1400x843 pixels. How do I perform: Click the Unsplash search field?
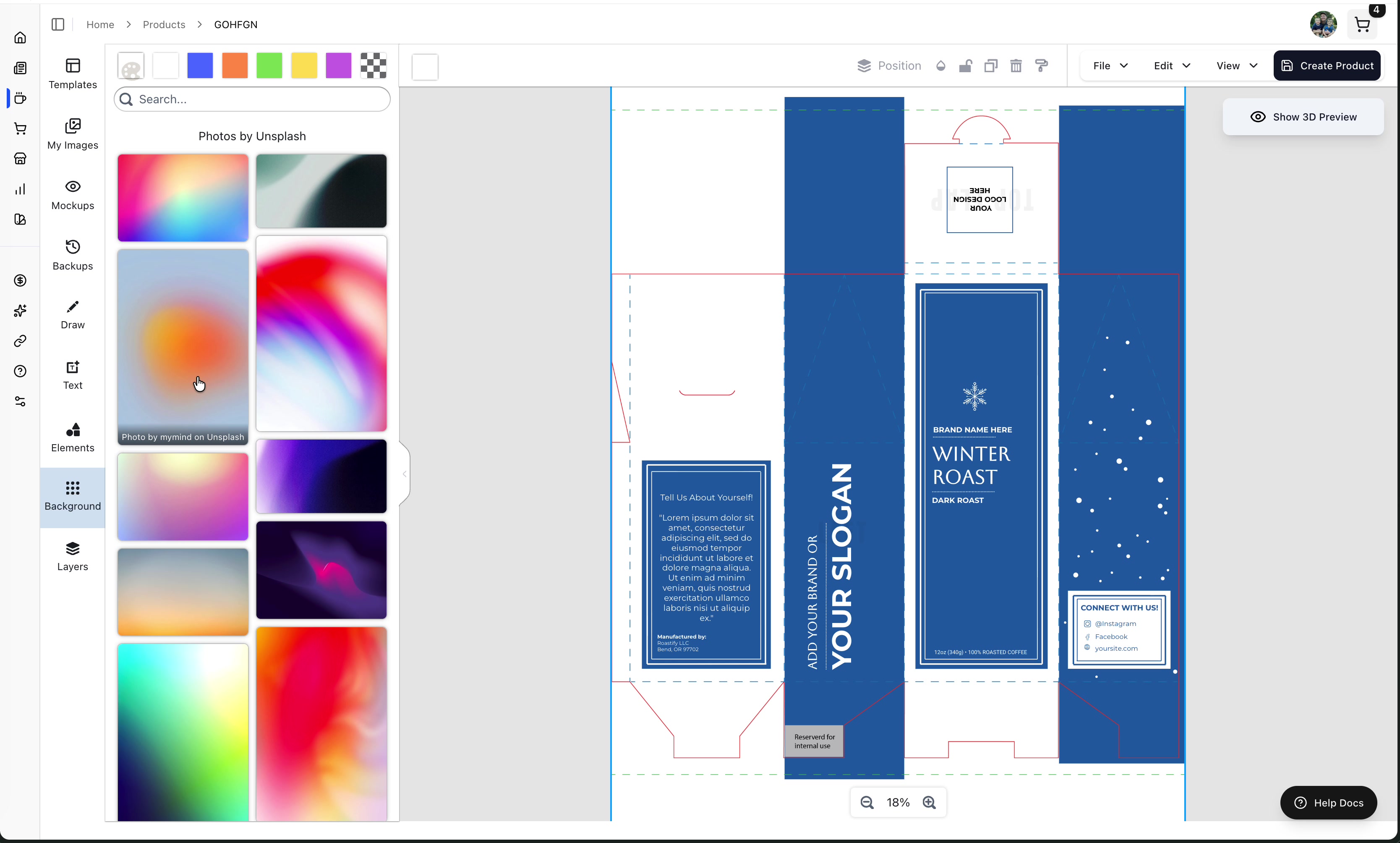[253, 99]
